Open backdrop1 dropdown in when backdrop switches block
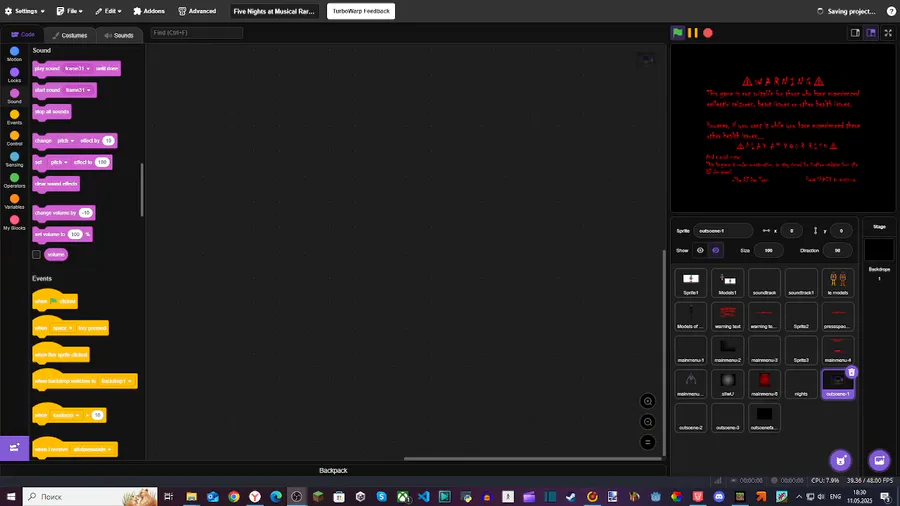 click(117, 381)
